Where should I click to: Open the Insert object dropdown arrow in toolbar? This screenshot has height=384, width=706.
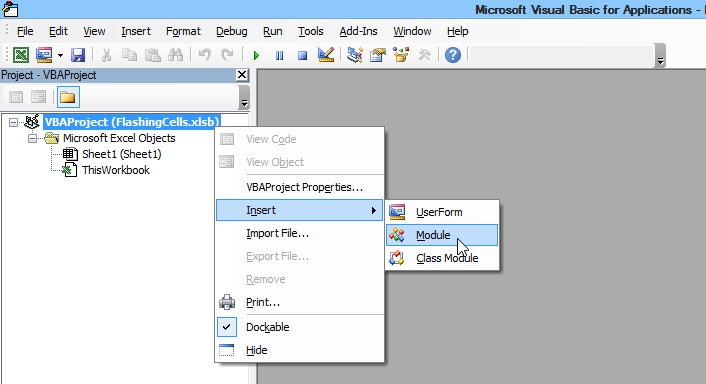[60, 55]
